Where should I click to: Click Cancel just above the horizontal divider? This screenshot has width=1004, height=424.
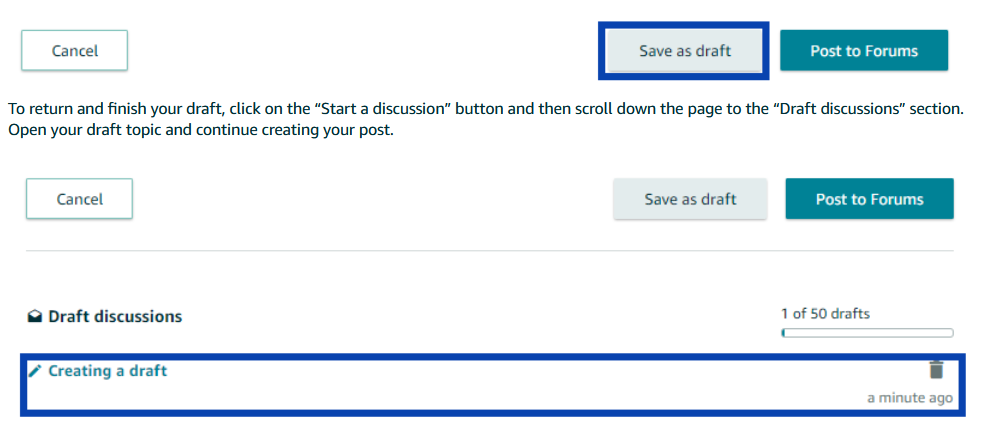pos(79,199)
